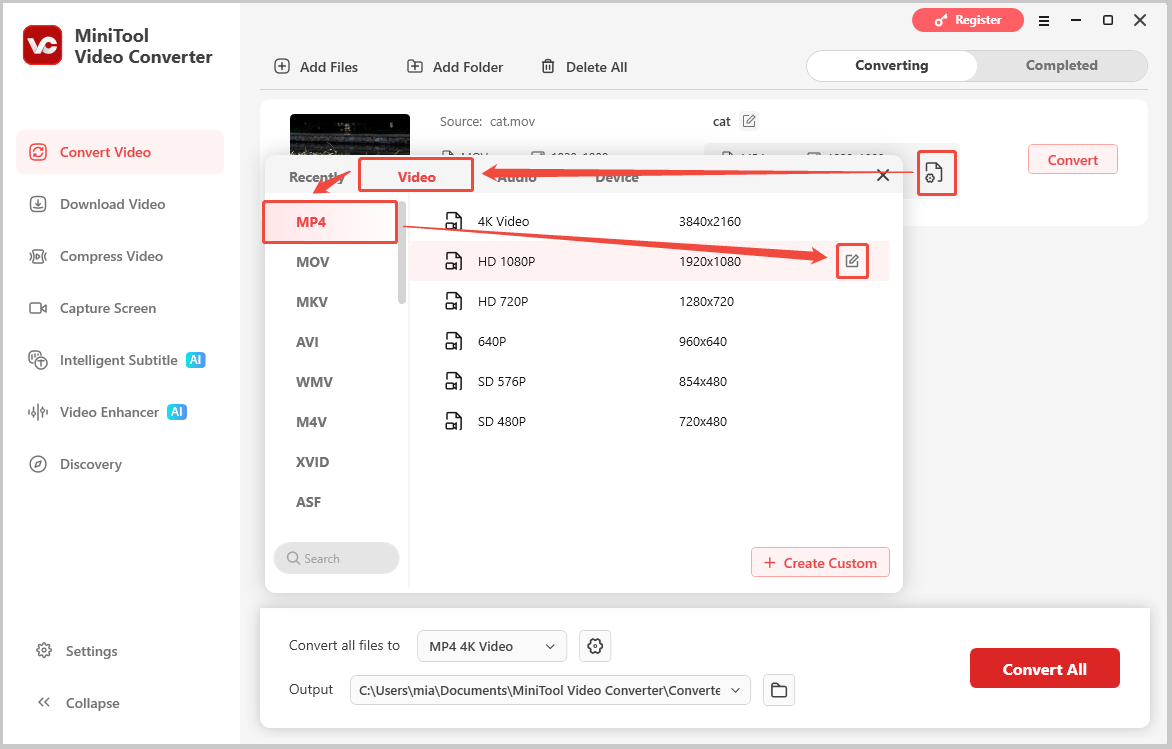
Task: Click the HD 720P preset file icon
Action: point(454,300)
